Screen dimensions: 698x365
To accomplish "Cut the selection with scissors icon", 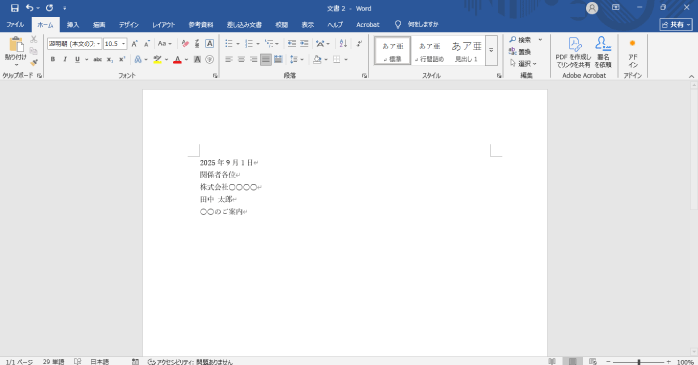I will coord(34,40).
